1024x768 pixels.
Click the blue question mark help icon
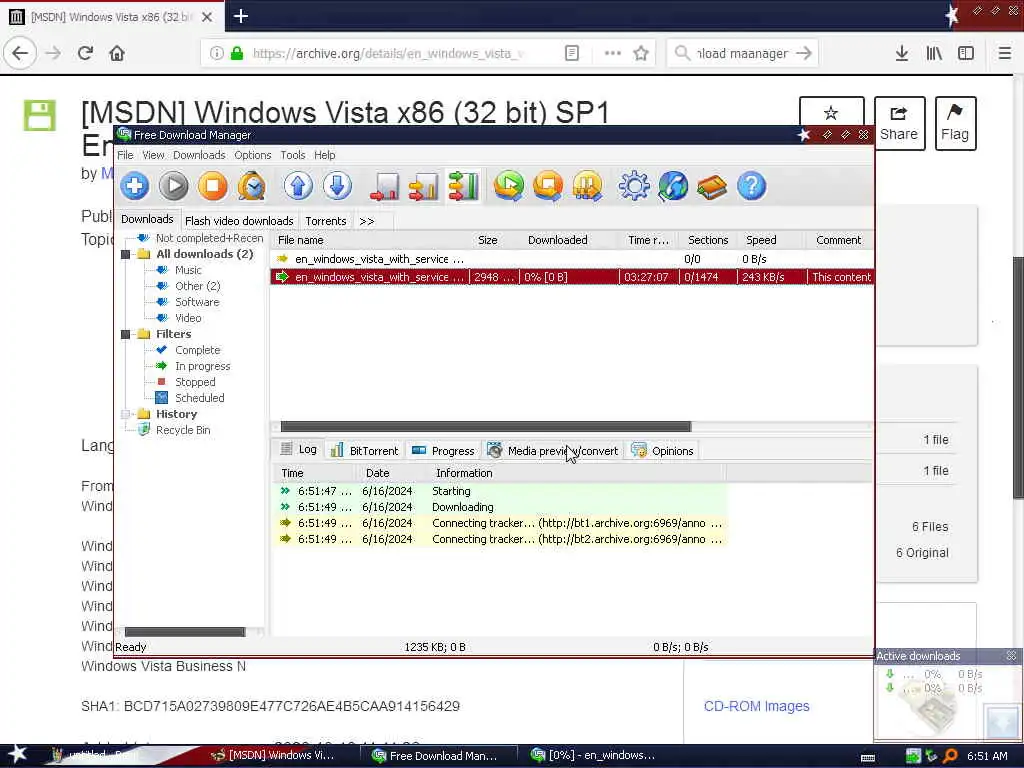click(752, 186)
